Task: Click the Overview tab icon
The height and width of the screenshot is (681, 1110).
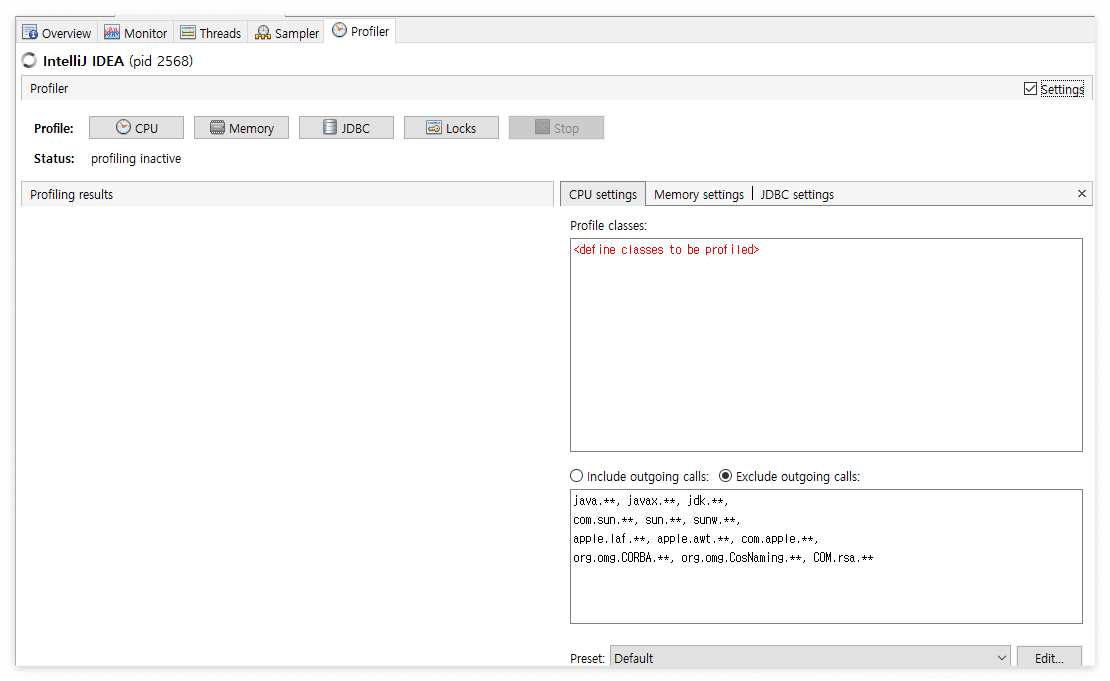Action: 30,33
